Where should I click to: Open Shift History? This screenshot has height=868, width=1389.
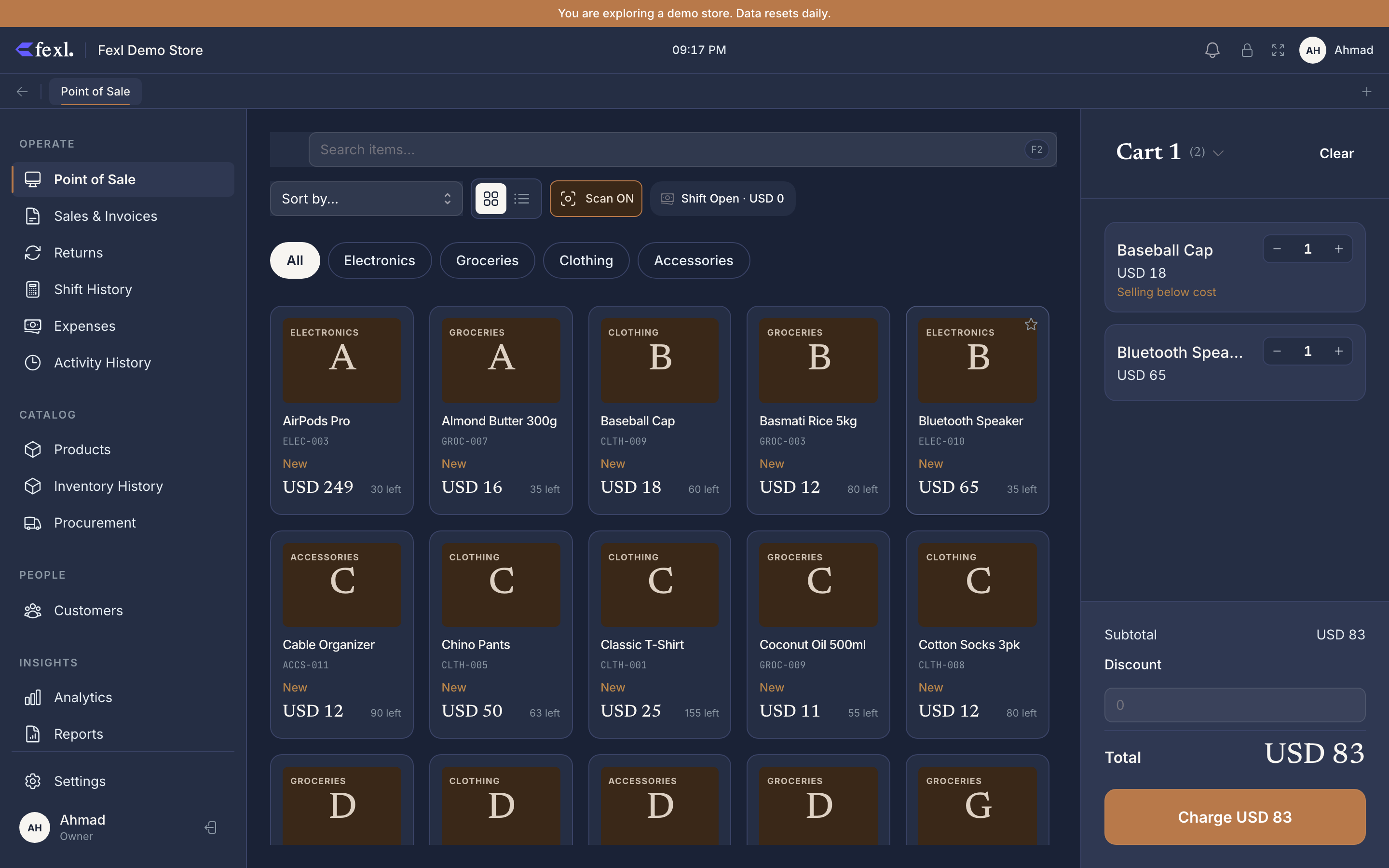[x=123, y=290]
